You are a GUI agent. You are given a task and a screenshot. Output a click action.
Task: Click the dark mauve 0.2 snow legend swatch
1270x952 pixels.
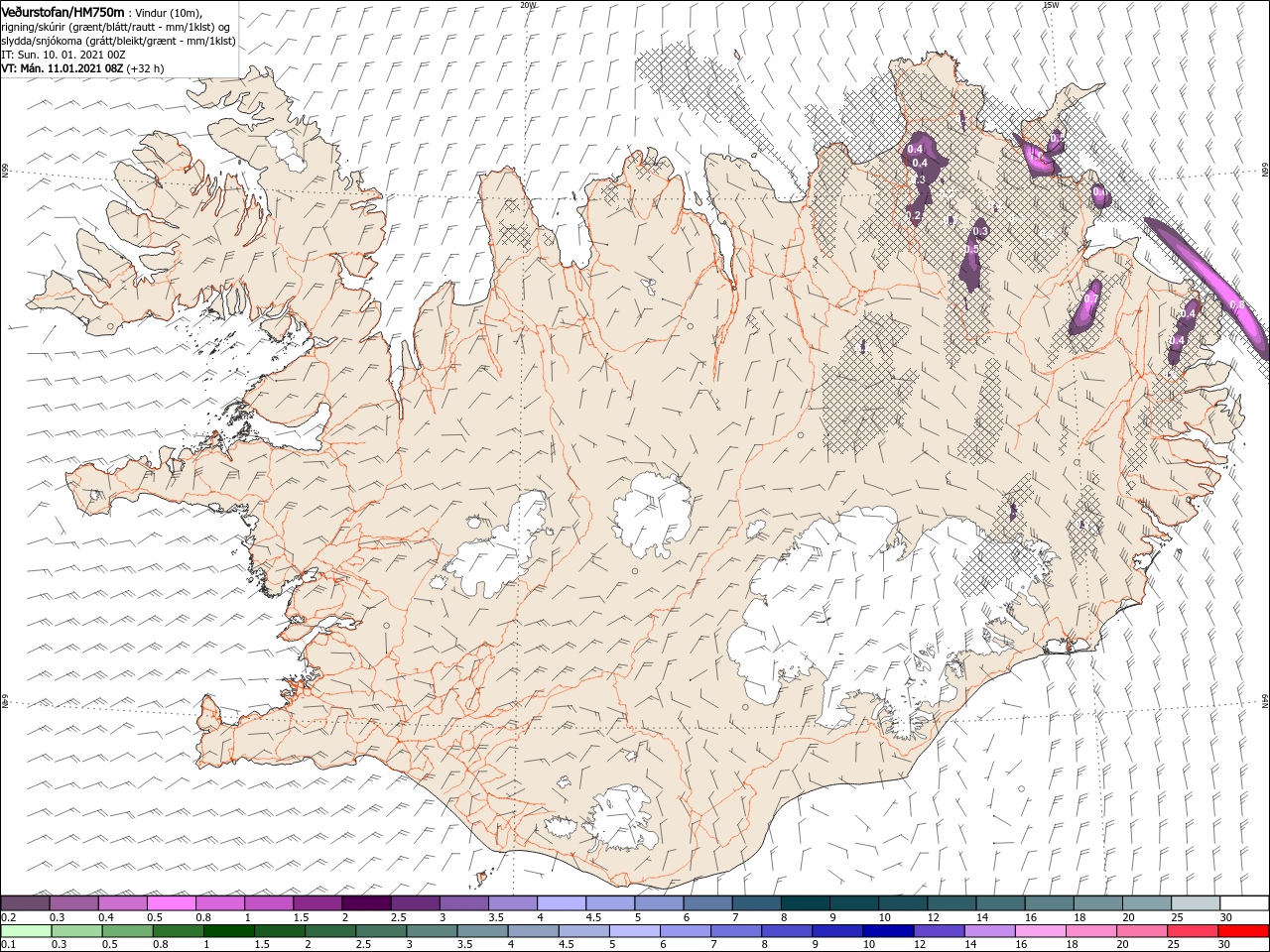pyautogui.click(x=25, y=903)
